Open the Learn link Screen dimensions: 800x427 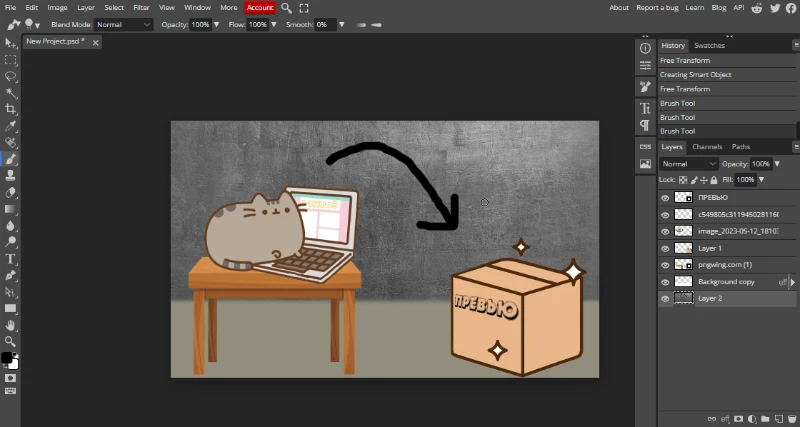coord(695,8)
